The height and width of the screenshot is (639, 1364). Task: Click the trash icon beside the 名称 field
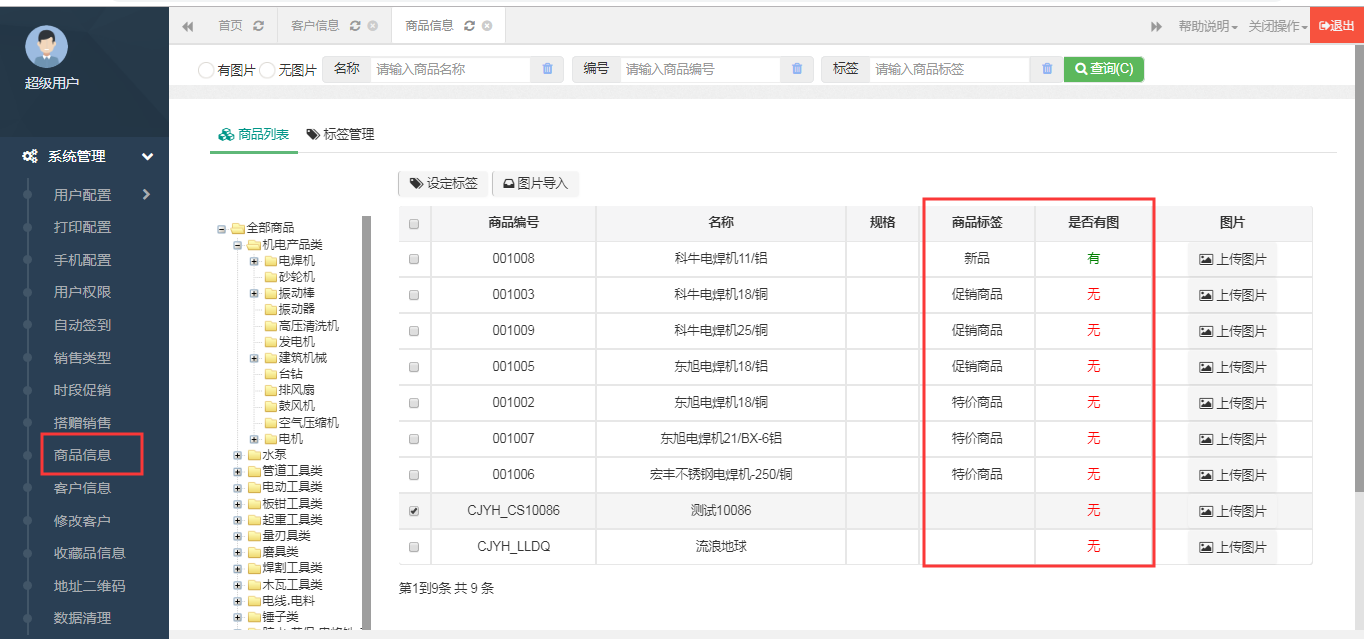click(547, 69)
